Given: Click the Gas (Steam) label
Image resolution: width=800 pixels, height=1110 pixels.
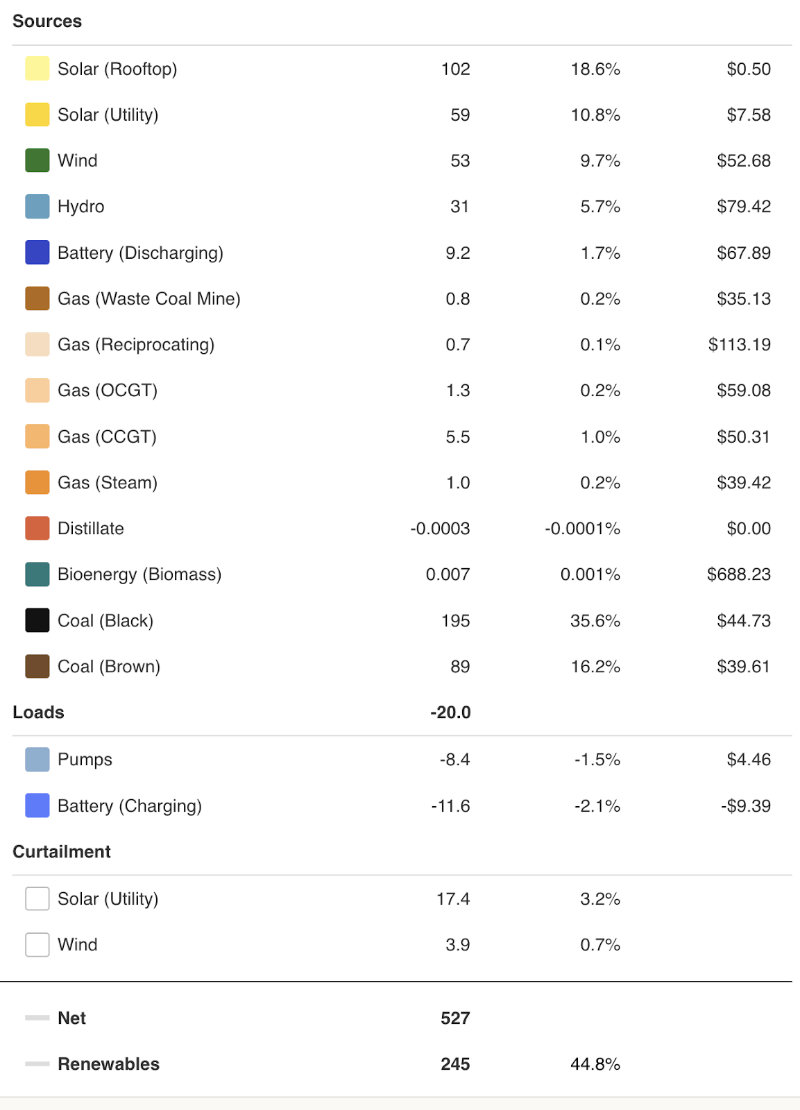Looking at the screenshot, I should coord(106,482).
